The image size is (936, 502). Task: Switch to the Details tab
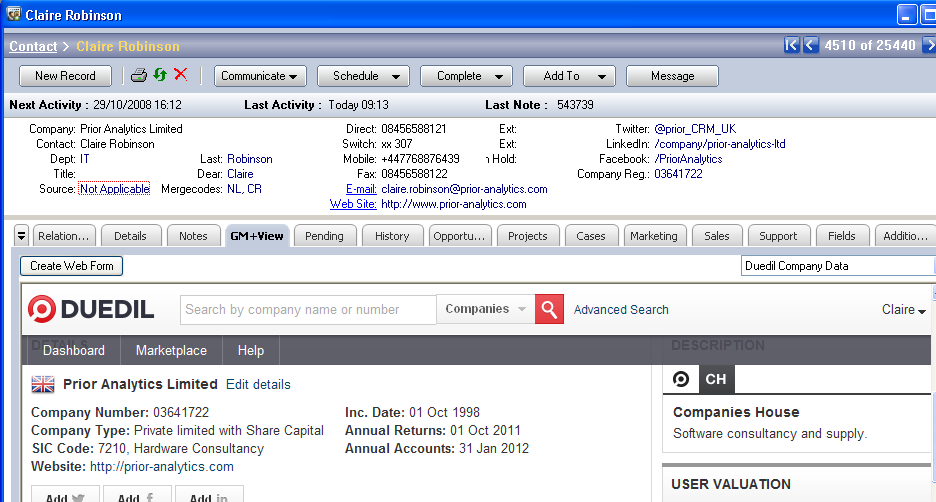point(131,236)
